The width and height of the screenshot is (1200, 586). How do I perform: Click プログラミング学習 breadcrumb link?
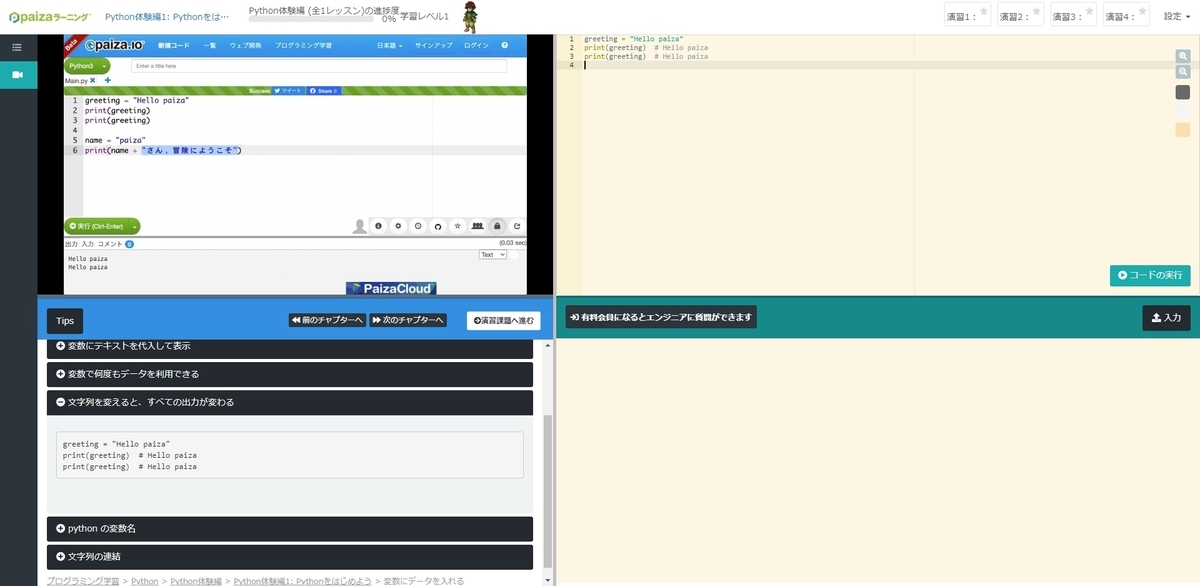(82, 580)
